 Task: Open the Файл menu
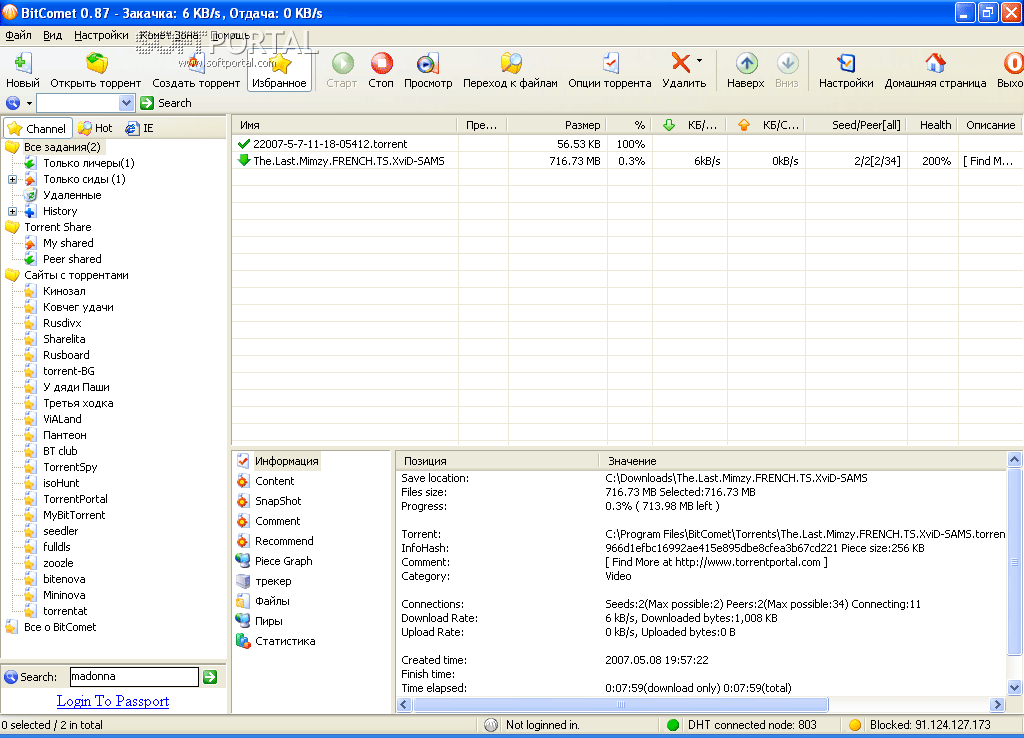coord(18,35)
